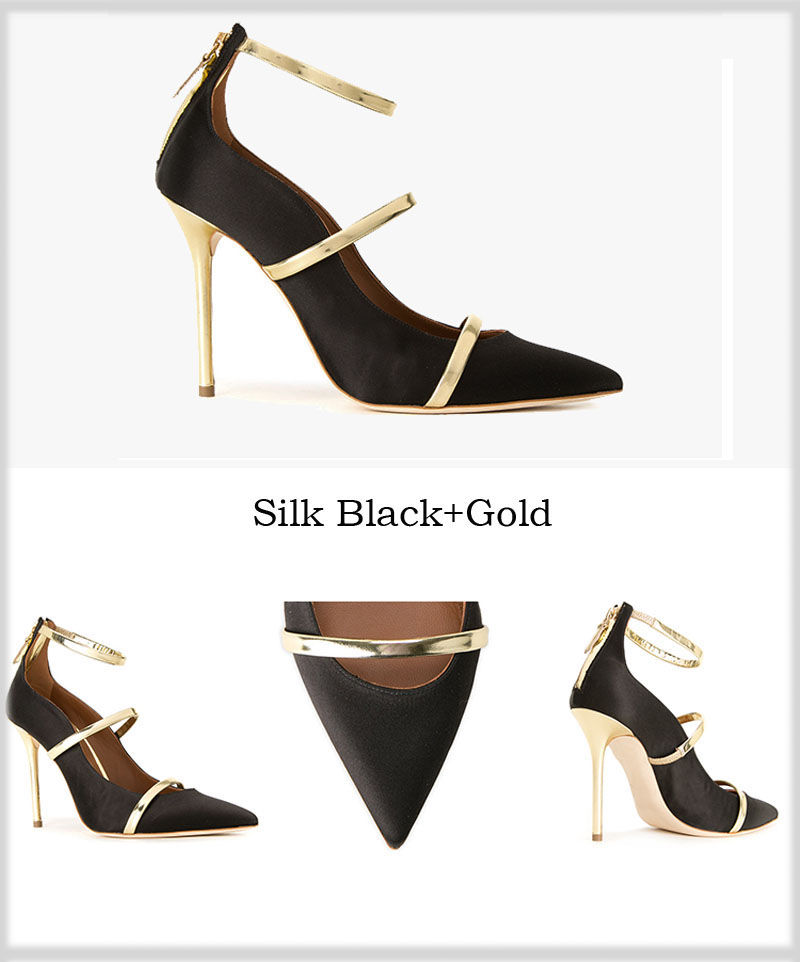The height and width of the screenshot is (962, 800).
Task: Click the gold ankle strap on large shoe
Action: point(318,77)
